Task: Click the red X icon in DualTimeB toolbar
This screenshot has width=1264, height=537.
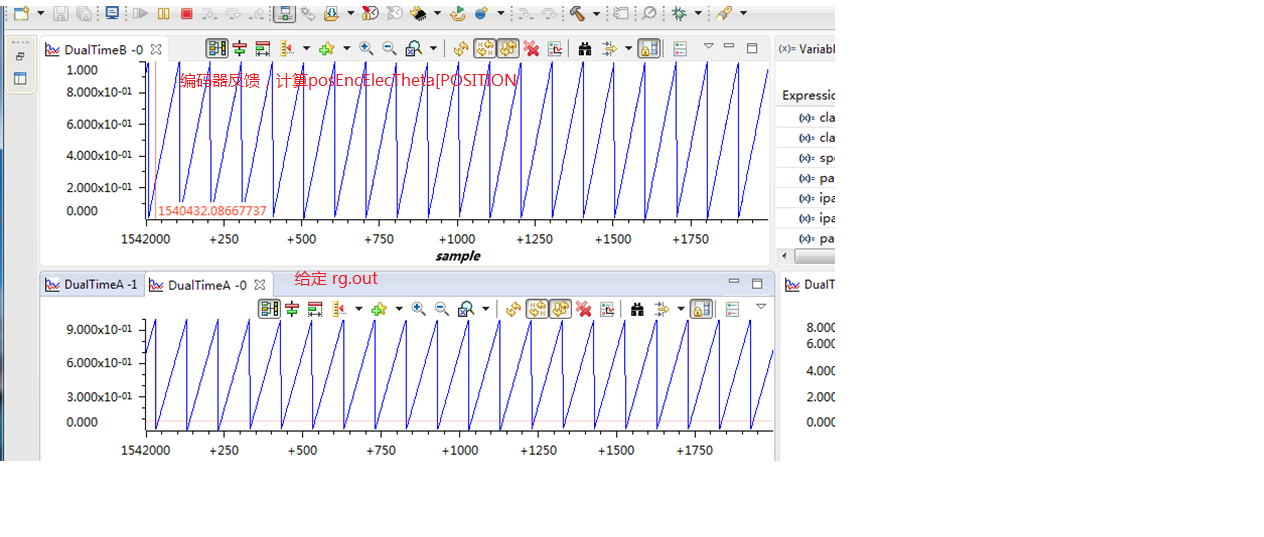Action: pyautogui.click(x=531, y=48)
